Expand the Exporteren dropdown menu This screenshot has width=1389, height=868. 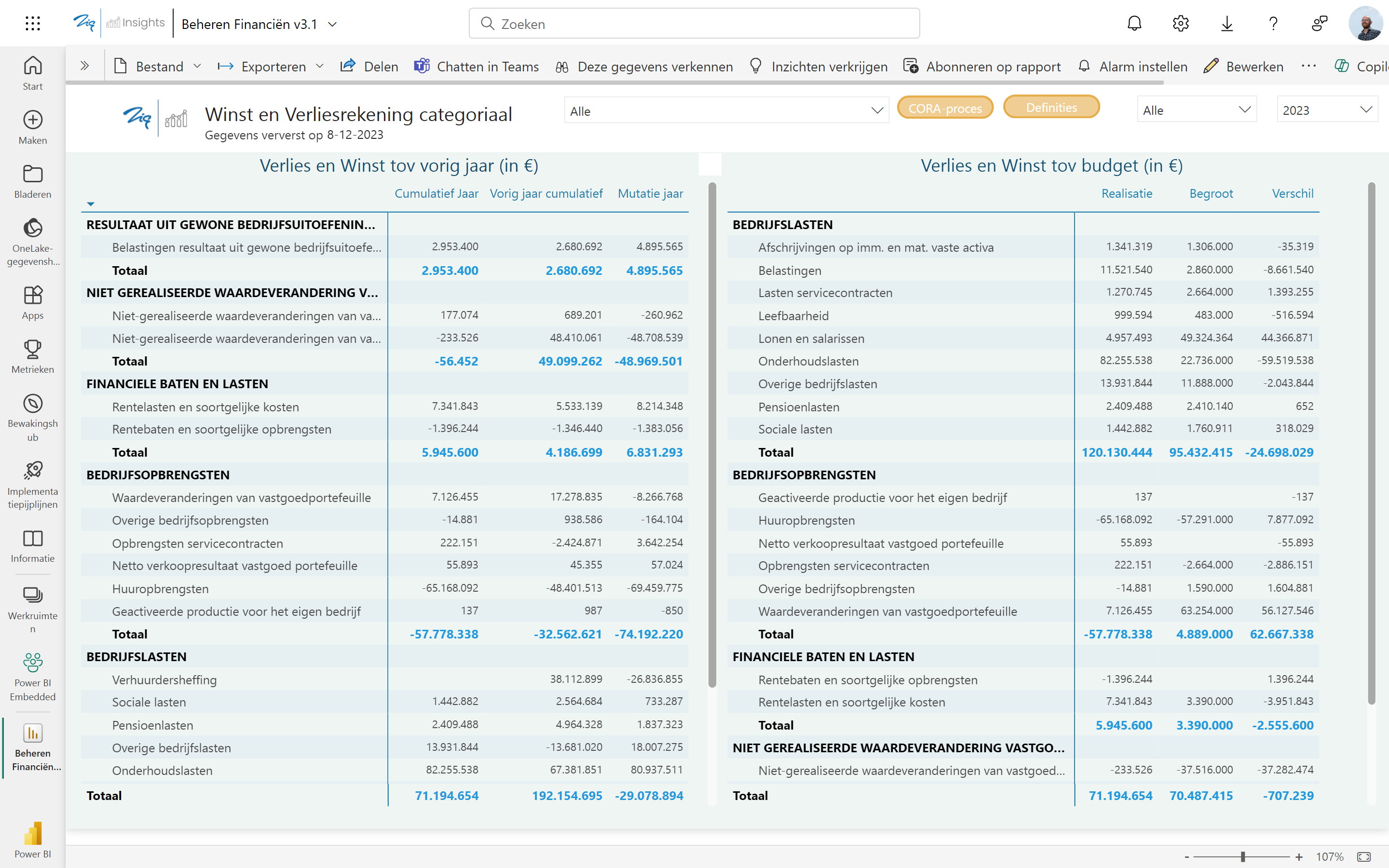[x=320, y=66]
